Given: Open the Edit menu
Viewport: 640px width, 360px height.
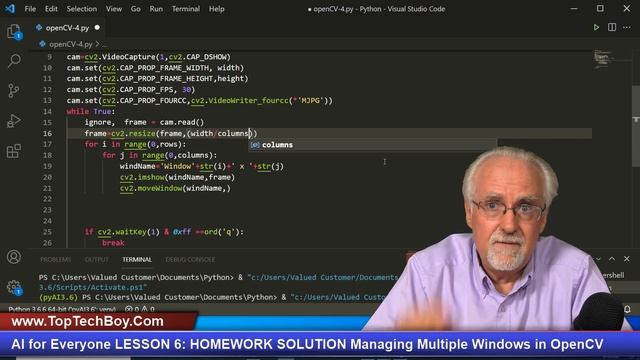Looking at the screenshot, I should (x=51, y=9).
